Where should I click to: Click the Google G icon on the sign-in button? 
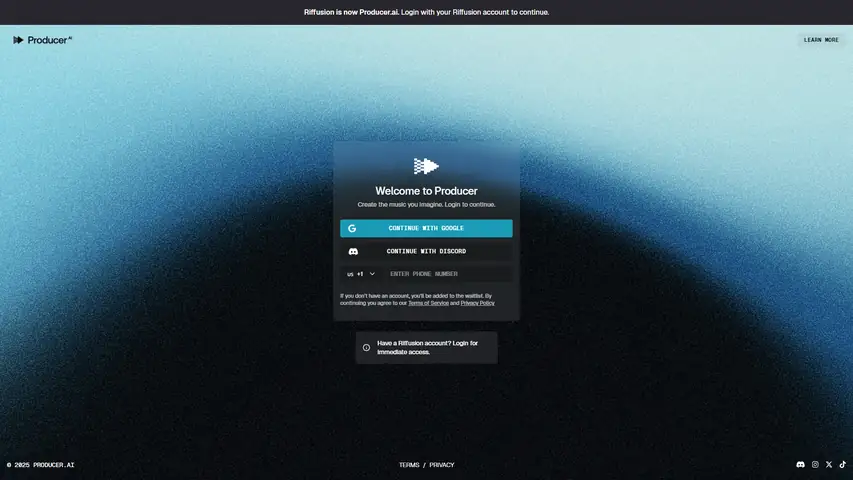(352, 229)
